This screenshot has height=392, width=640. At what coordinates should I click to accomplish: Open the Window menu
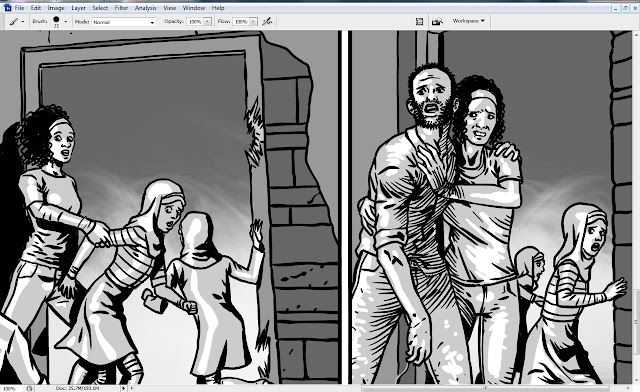tap(194, 8)
